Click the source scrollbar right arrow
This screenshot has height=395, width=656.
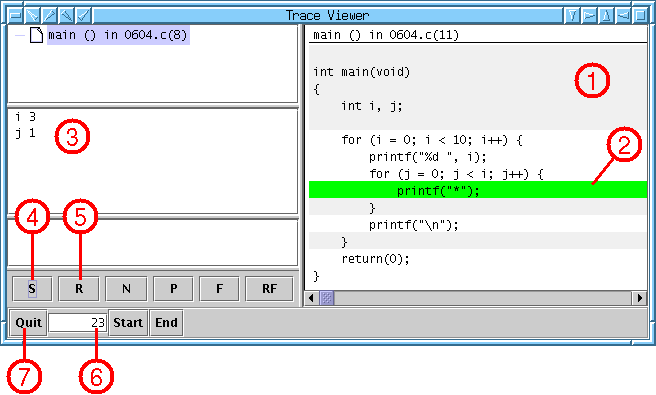(x=640, y=298)
